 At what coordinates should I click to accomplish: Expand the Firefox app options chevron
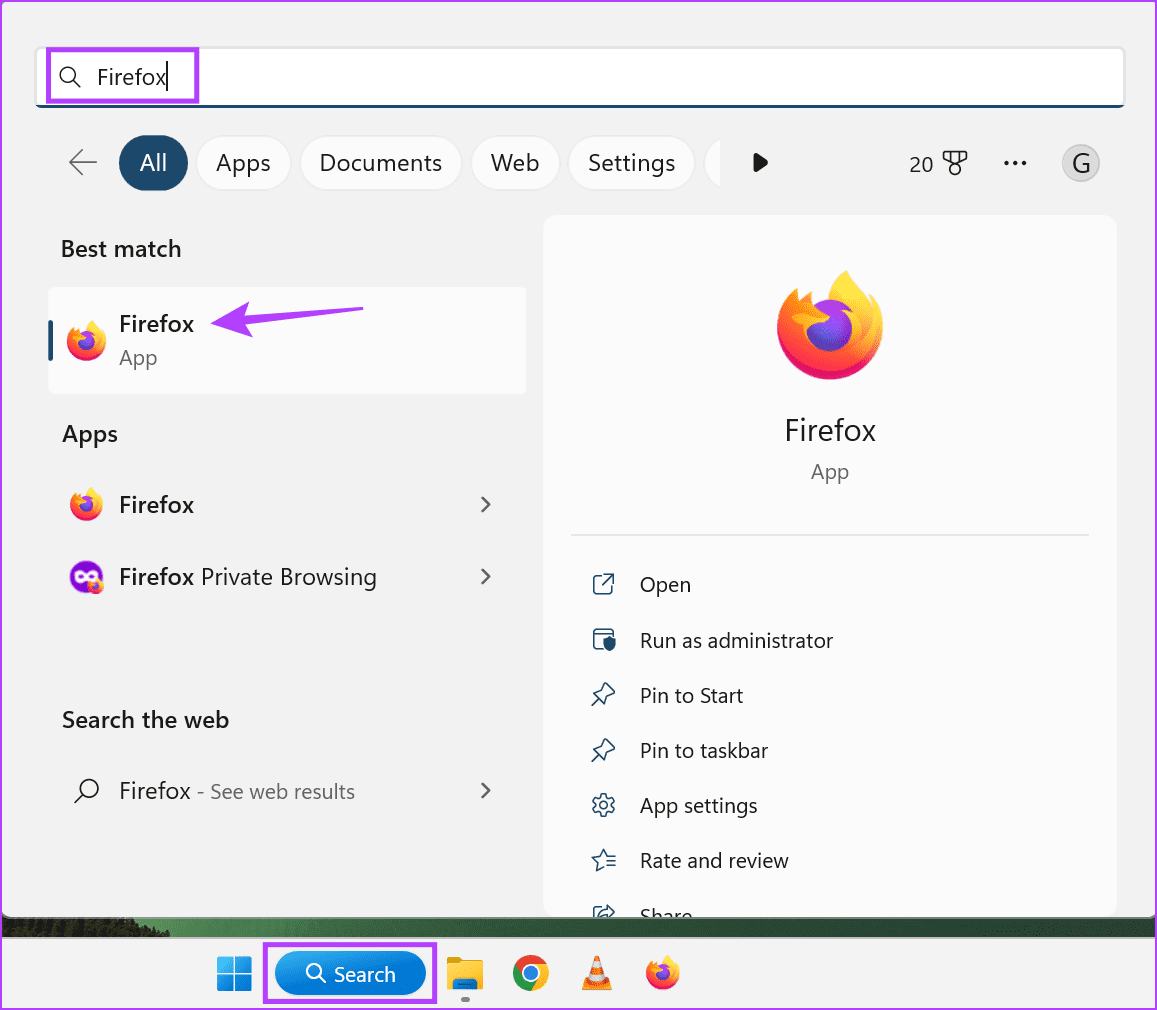point(486,505)
